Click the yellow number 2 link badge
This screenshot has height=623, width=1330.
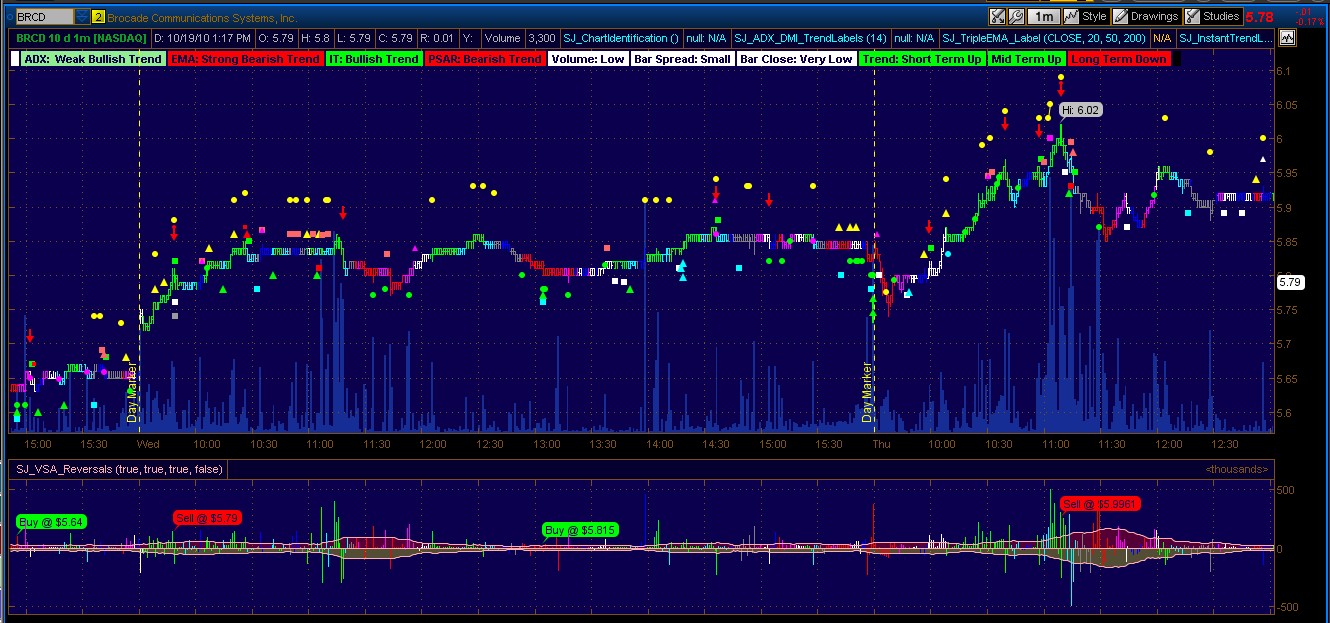pos(98,17)
